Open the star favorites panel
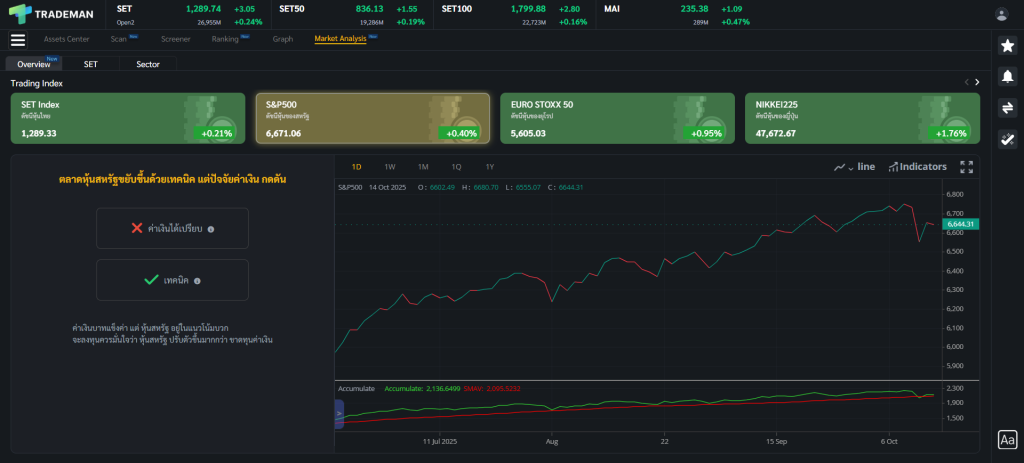The width and height of the screenshot is (1024, 463). click(1007, 45)
